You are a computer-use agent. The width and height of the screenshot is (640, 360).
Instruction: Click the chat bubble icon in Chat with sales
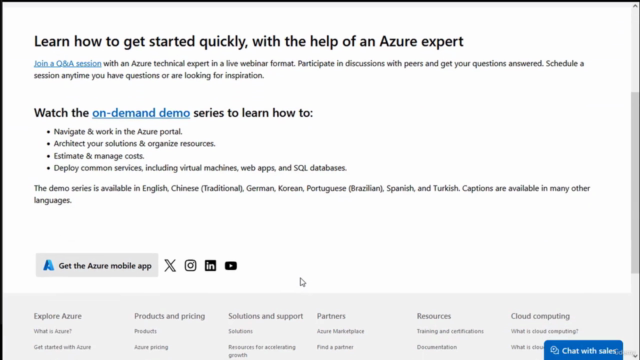click(x=554, y=350)
